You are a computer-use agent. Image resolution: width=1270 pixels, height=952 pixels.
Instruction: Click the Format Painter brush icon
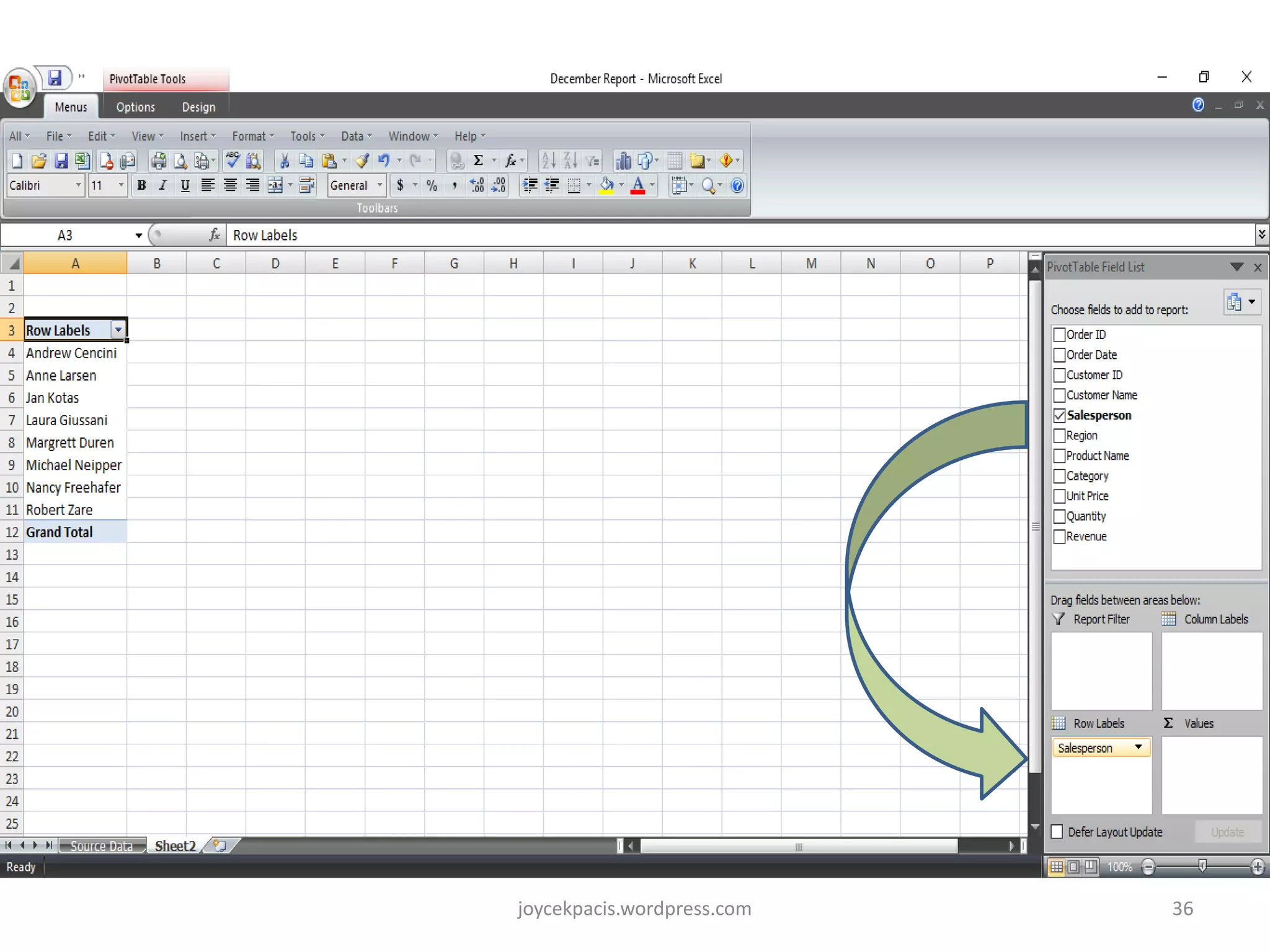(x=362, y=161)
